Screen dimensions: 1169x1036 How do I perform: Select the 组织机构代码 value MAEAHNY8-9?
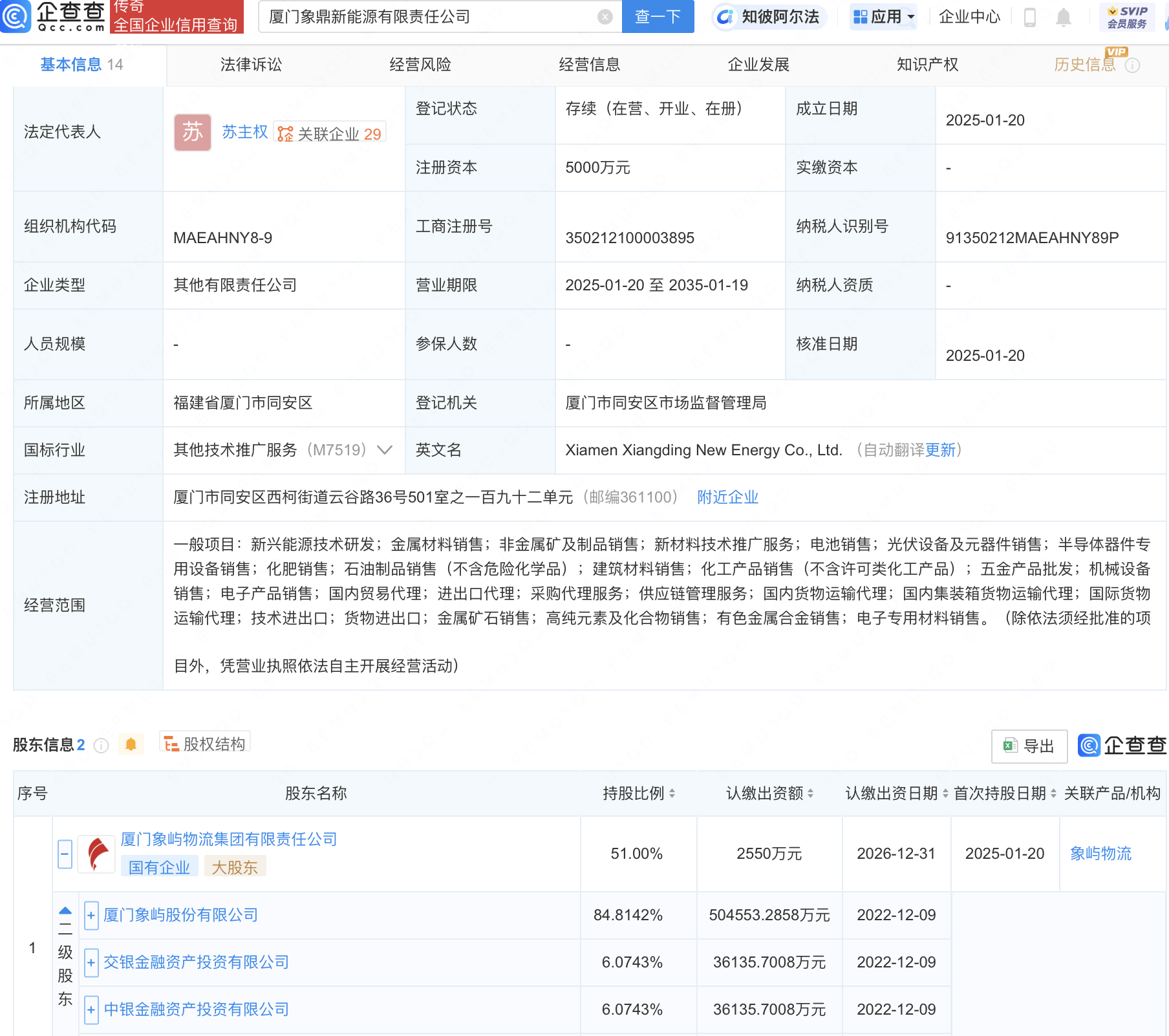click(x=223, y=238)
